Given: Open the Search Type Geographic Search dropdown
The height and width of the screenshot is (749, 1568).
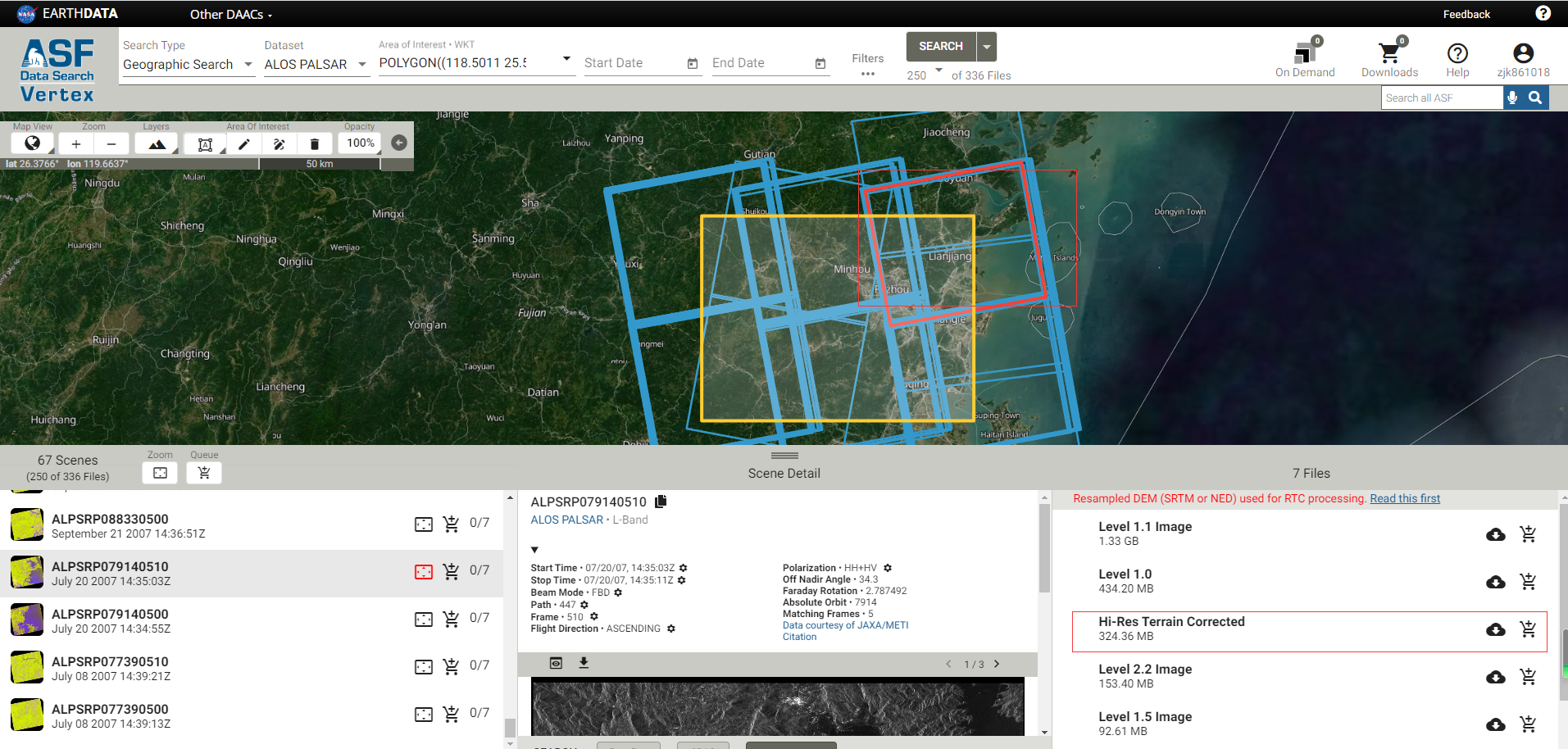Looking at the screenshot, I should tap(189, 64).
